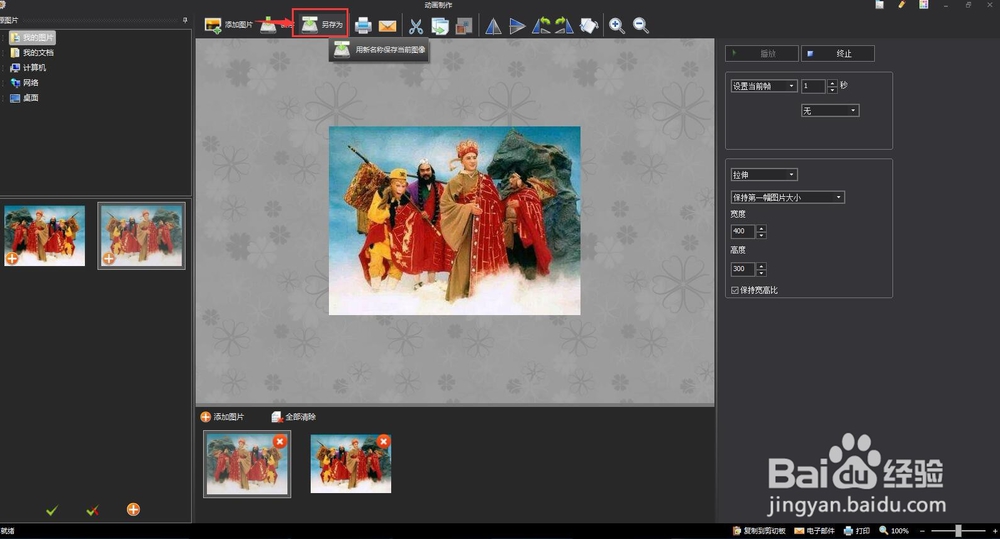The image size is (1000, 539).
Task: Zoom out with the minus magnifier
Action: coord(641,26)
